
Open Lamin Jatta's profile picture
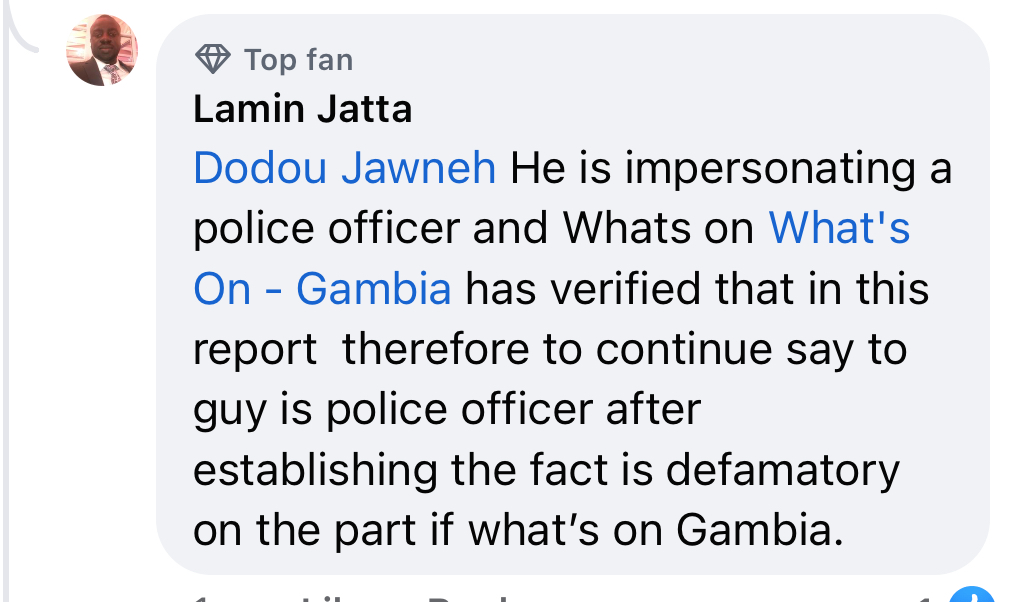[102, 50]
